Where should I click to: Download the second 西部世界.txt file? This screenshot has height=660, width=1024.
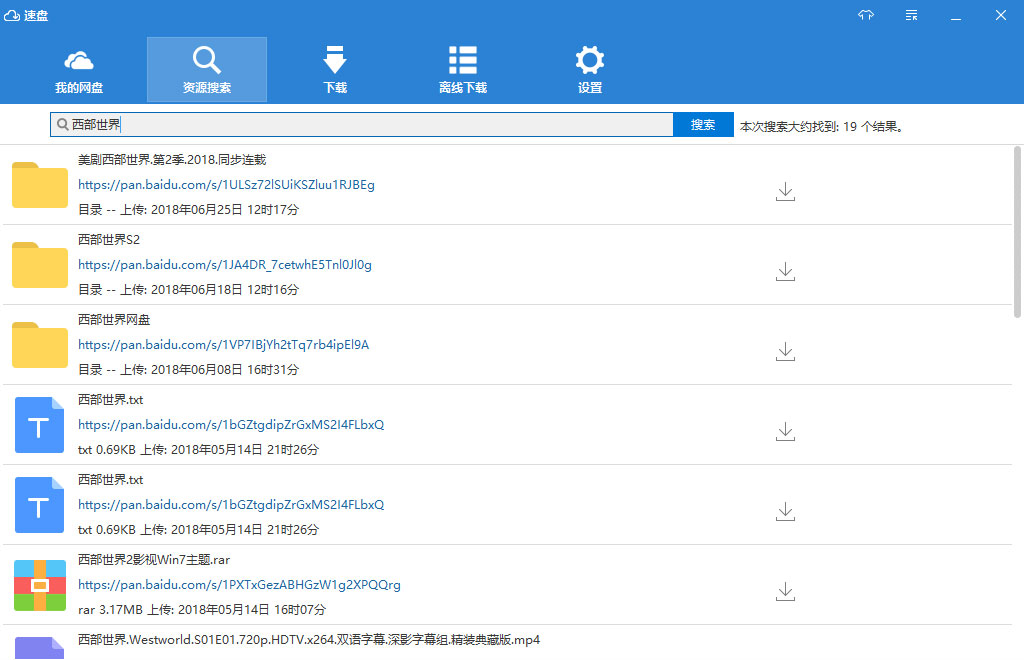click(785, 511)
